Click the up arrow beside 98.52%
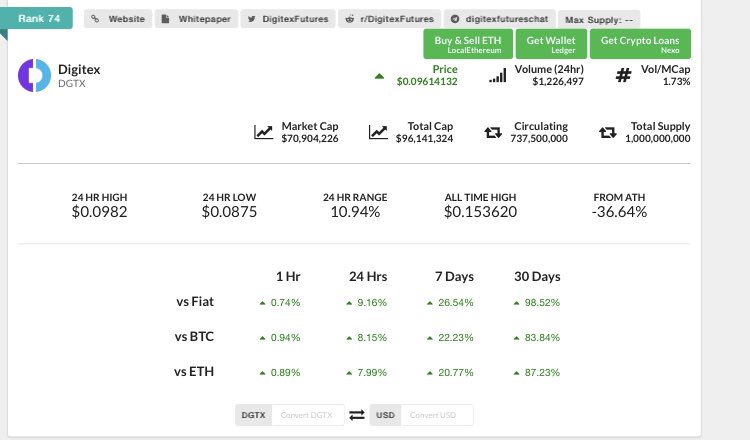Viewport: 750px width, 440px height. [516, 303]
